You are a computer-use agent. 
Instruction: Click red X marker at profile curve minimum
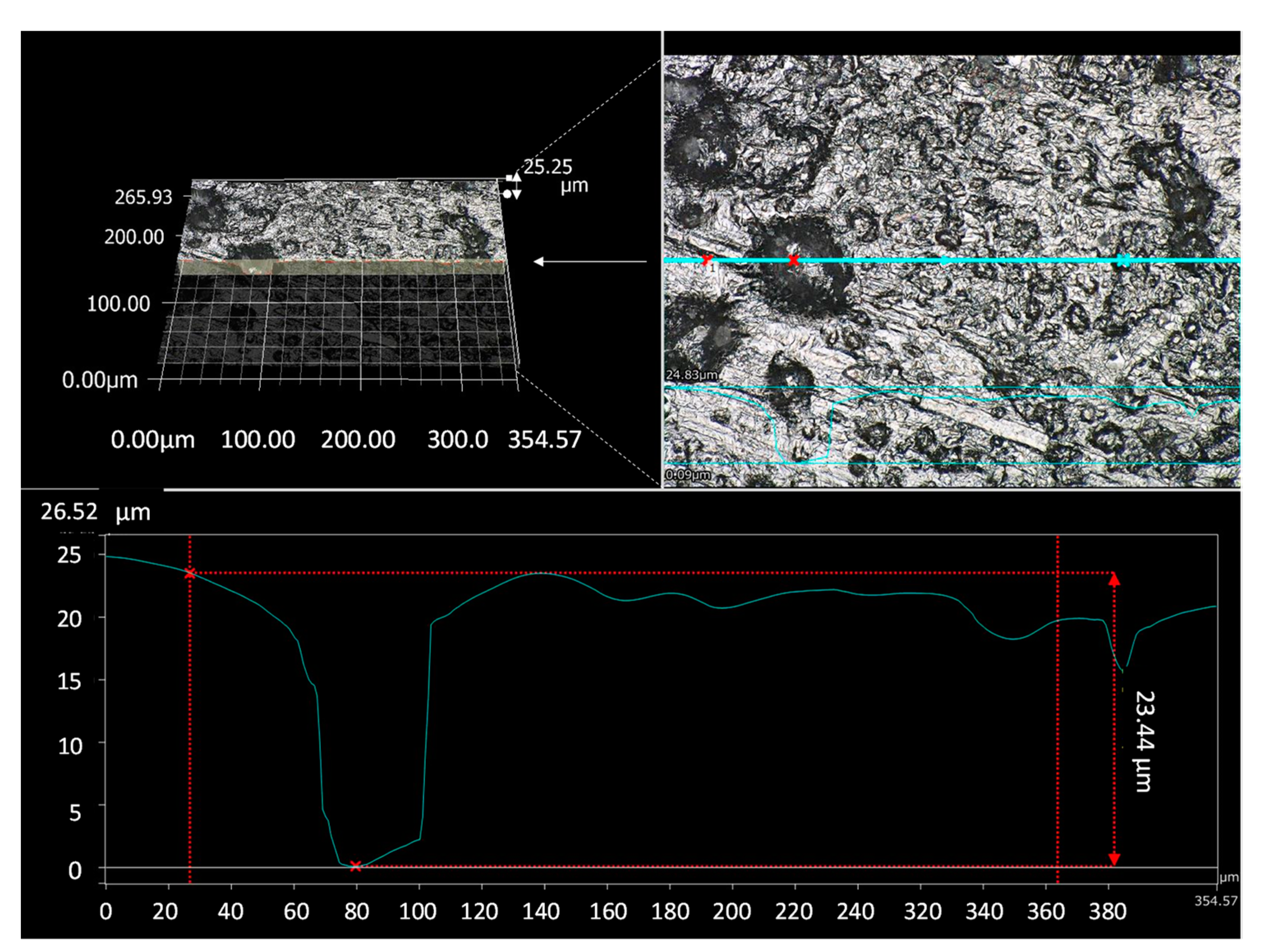(356, 866)
